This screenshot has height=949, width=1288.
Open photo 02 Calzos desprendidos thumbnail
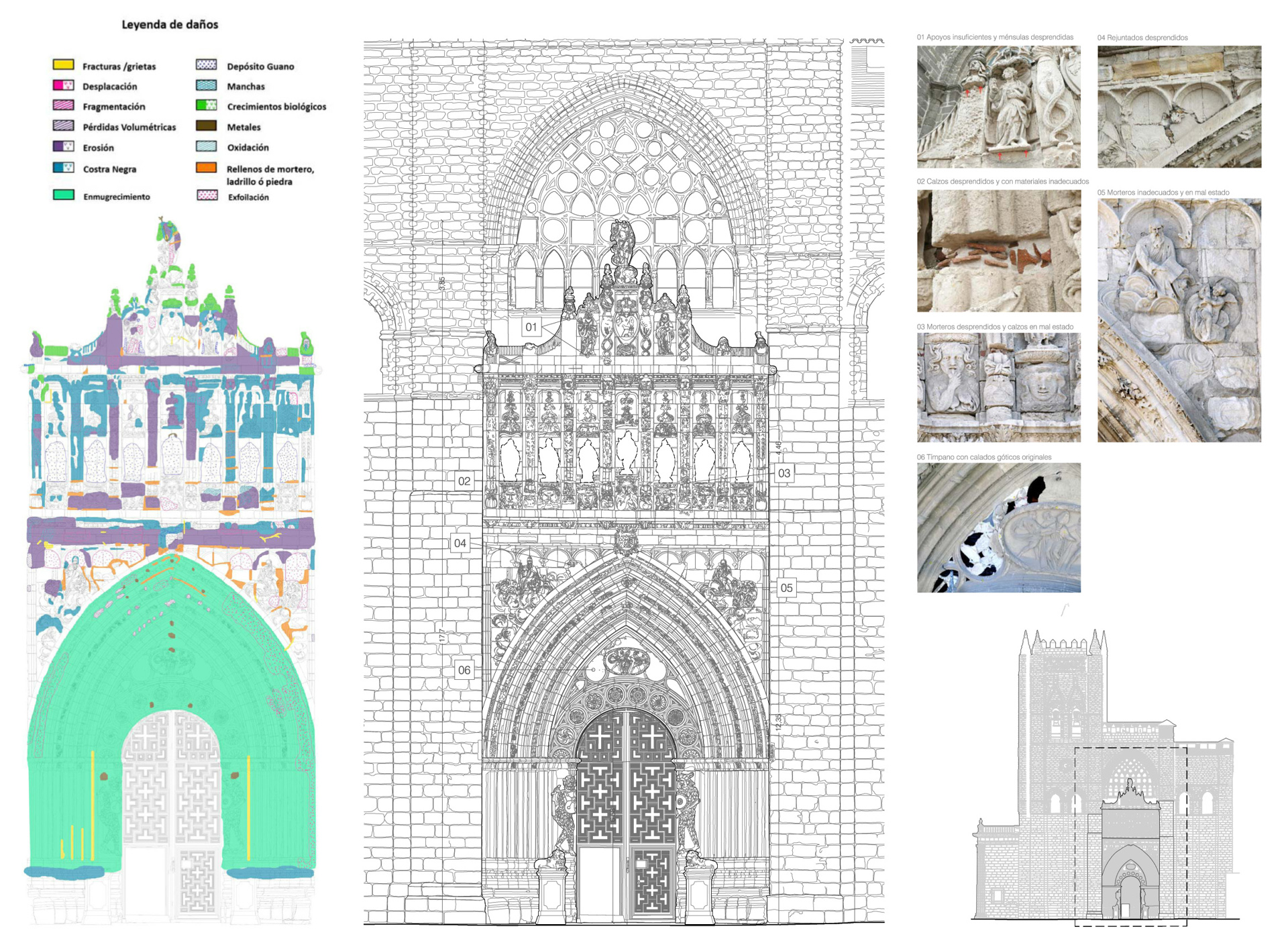998,250
